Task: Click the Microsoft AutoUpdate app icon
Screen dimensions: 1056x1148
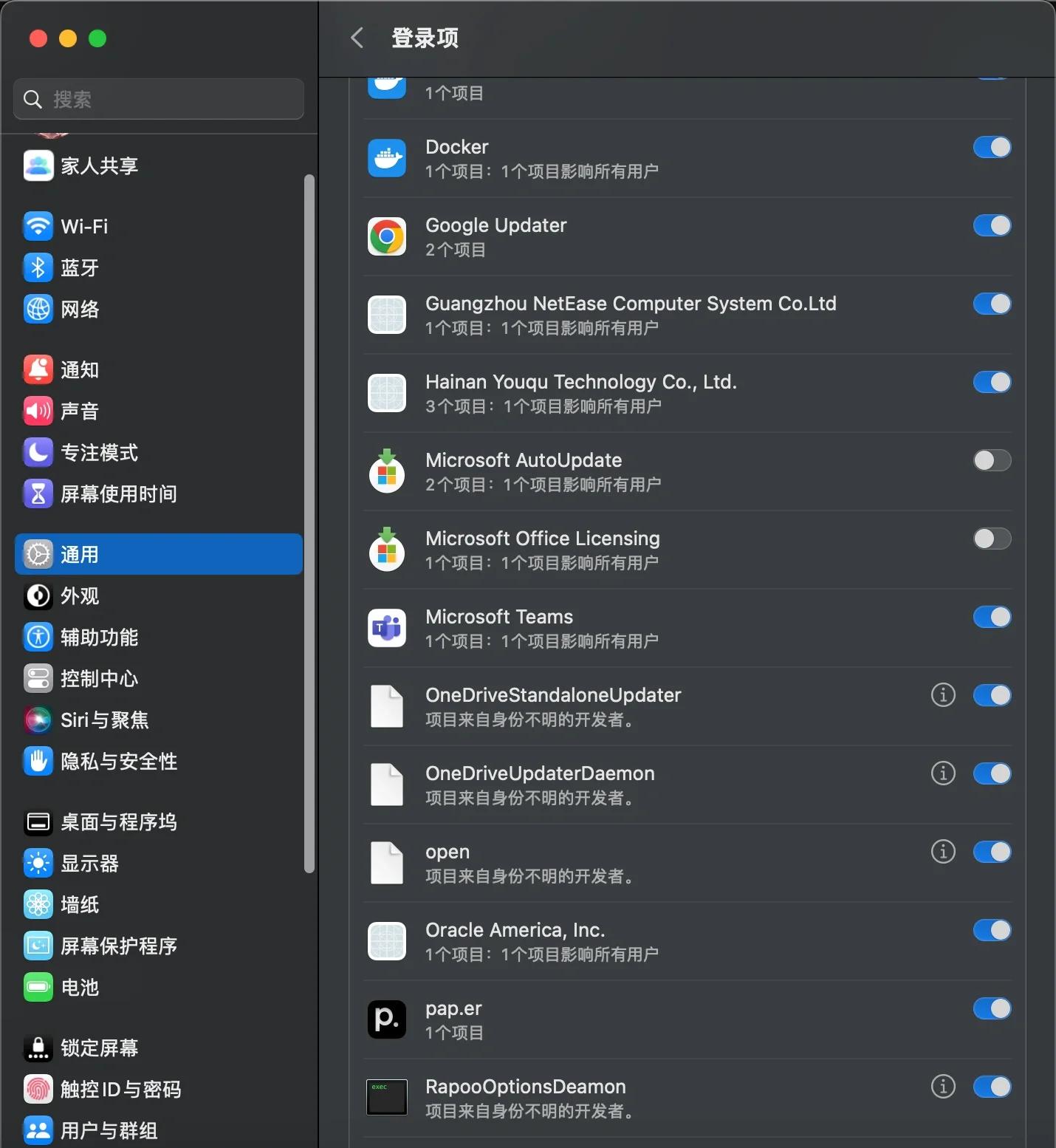Action: click(x=387, y=471)
